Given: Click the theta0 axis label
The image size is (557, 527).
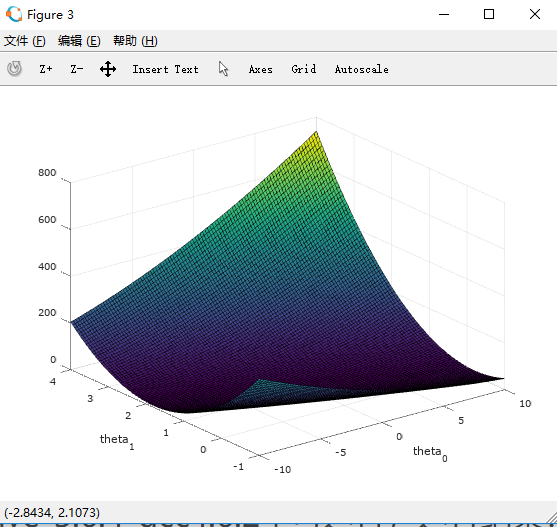Looking at the screenshot, I should point(430,453).
